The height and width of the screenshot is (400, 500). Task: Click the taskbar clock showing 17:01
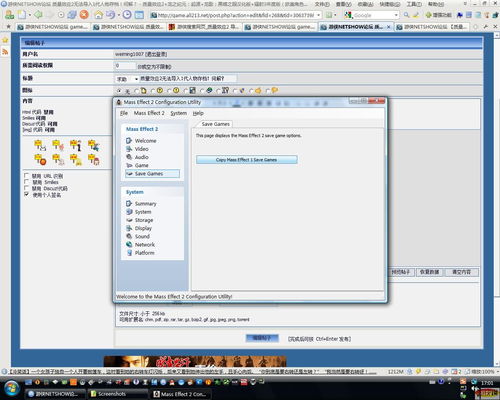pos(487,383)
